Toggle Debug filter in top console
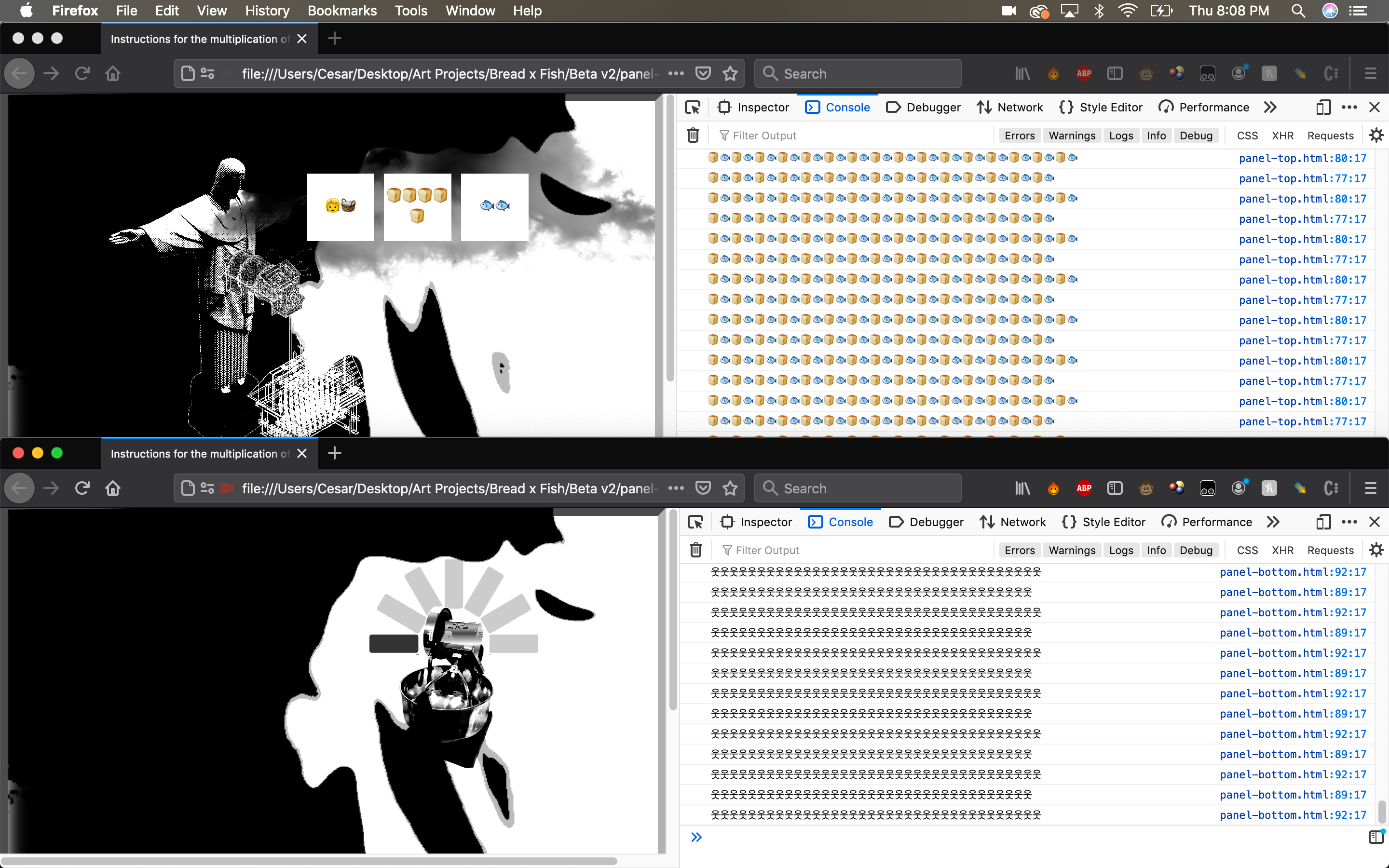 pyautogui.click(x=1196, y=136)
